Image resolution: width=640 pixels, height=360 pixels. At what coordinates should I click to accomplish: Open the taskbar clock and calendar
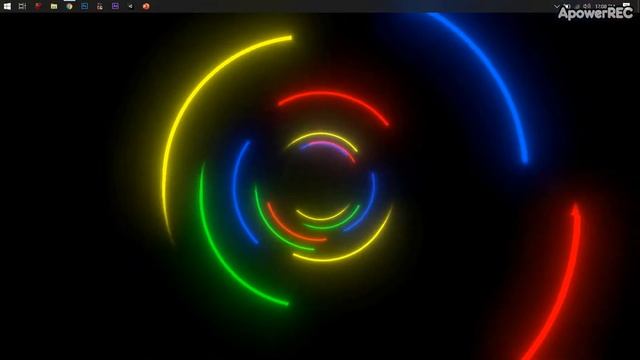click(x=604, y=6)
